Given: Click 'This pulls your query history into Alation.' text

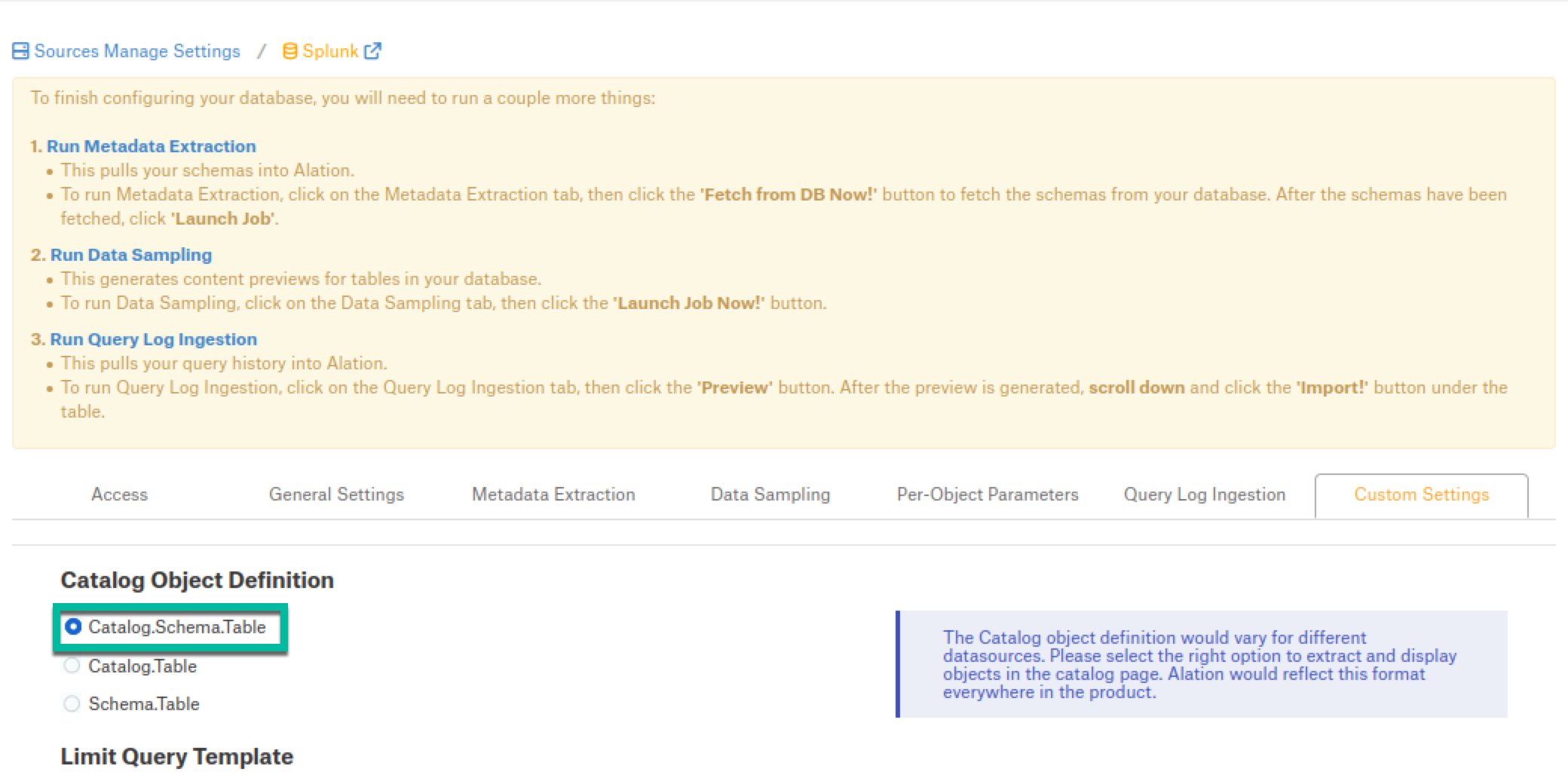Looking at the screenshot, I should pyautogui.click(x=224, y=363).
